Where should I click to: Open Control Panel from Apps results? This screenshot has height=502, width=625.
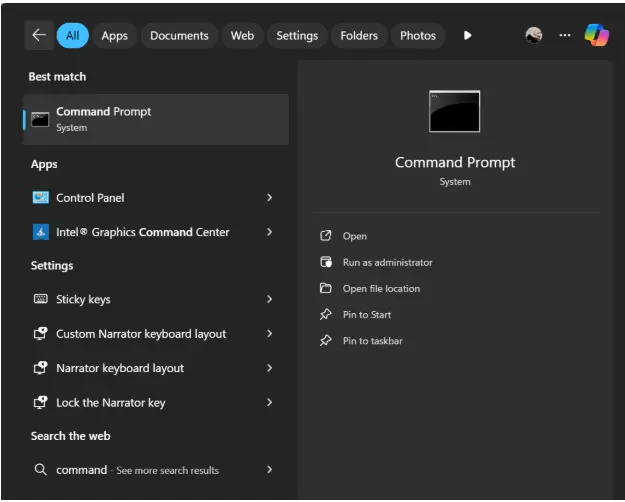(x=156, y=197)
